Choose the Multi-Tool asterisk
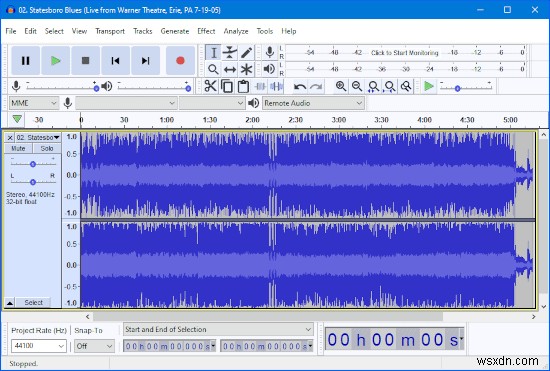Viewport: 550px width, 371px height. click(246, 69)
